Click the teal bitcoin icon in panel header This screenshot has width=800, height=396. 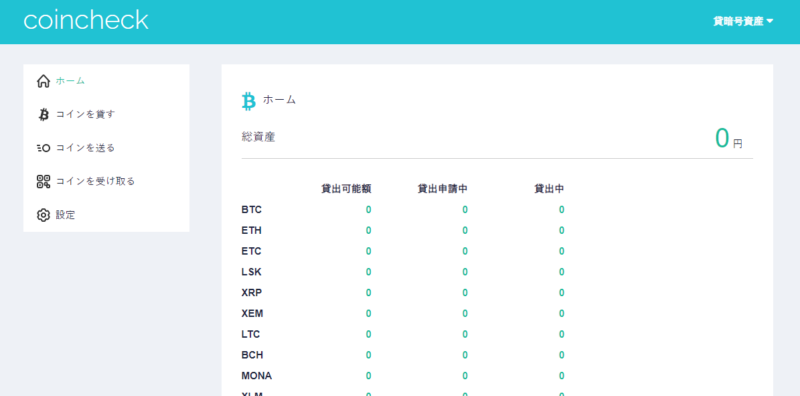248,101
